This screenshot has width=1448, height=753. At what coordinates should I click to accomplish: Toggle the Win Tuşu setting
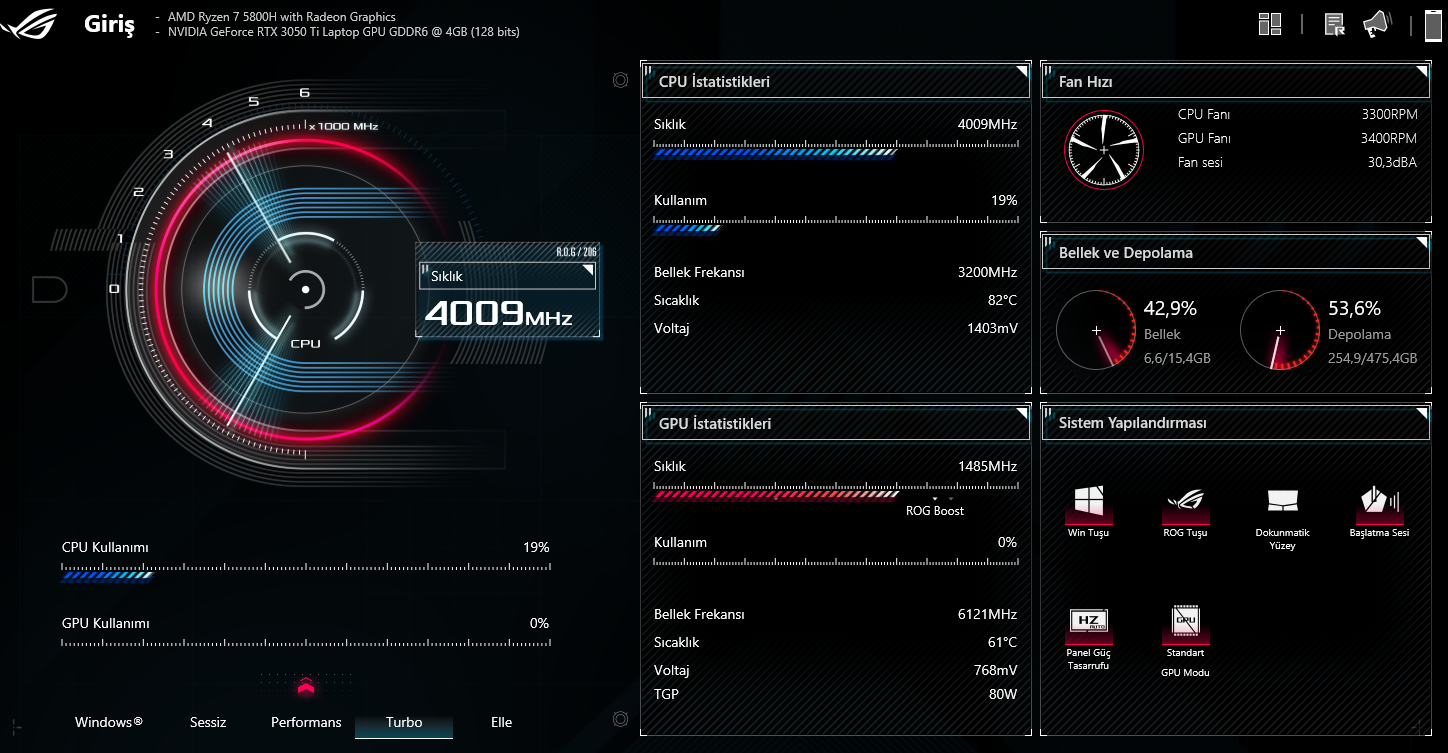point(1088,504)
